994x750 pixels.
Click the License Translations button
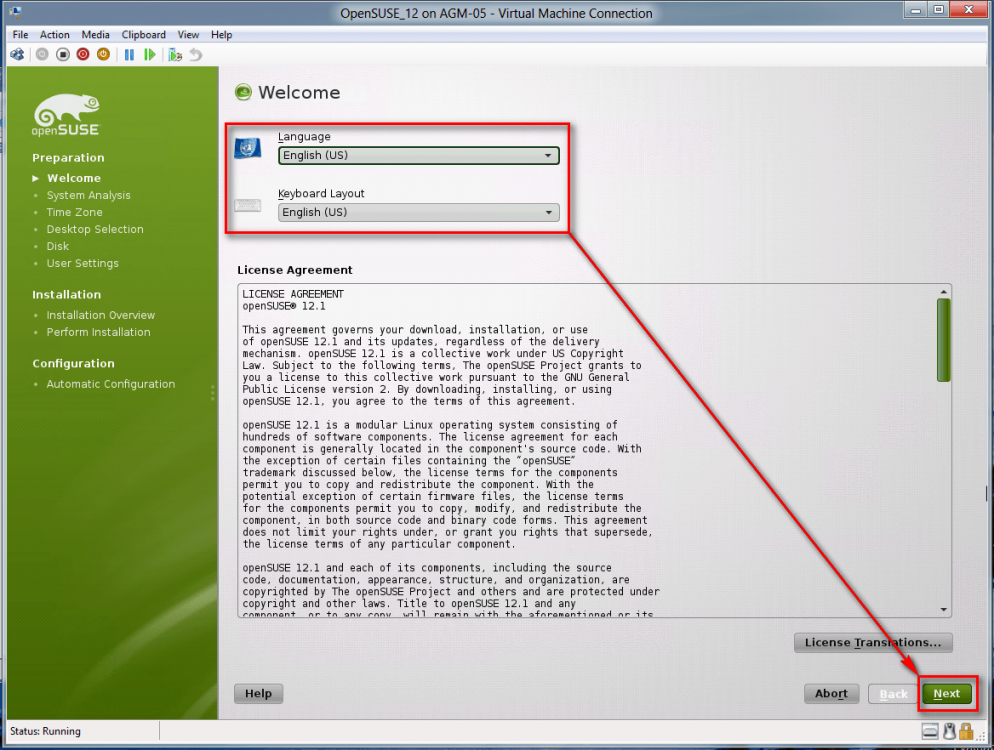coord(873,643)
